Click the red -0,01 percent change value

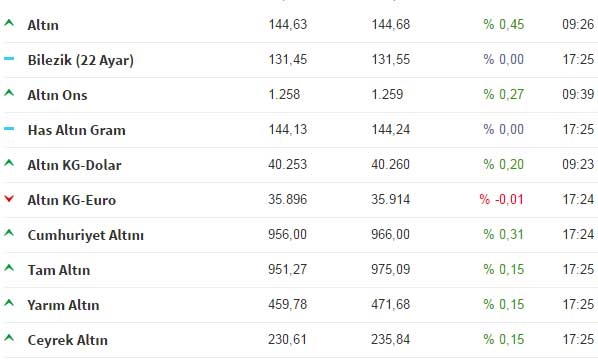click(502, 200)
